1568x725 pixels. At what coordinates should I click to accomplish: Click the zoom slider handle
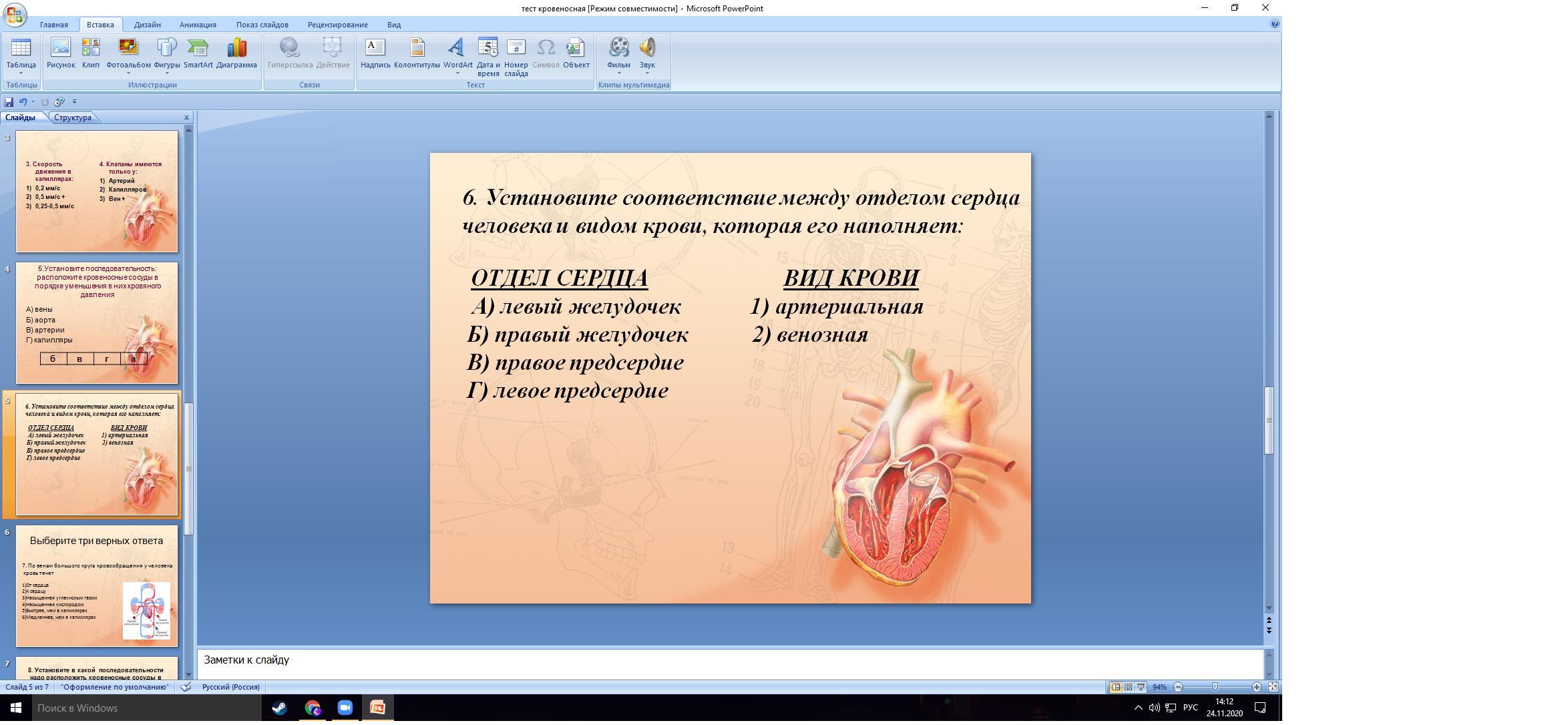click(1215, 687)
